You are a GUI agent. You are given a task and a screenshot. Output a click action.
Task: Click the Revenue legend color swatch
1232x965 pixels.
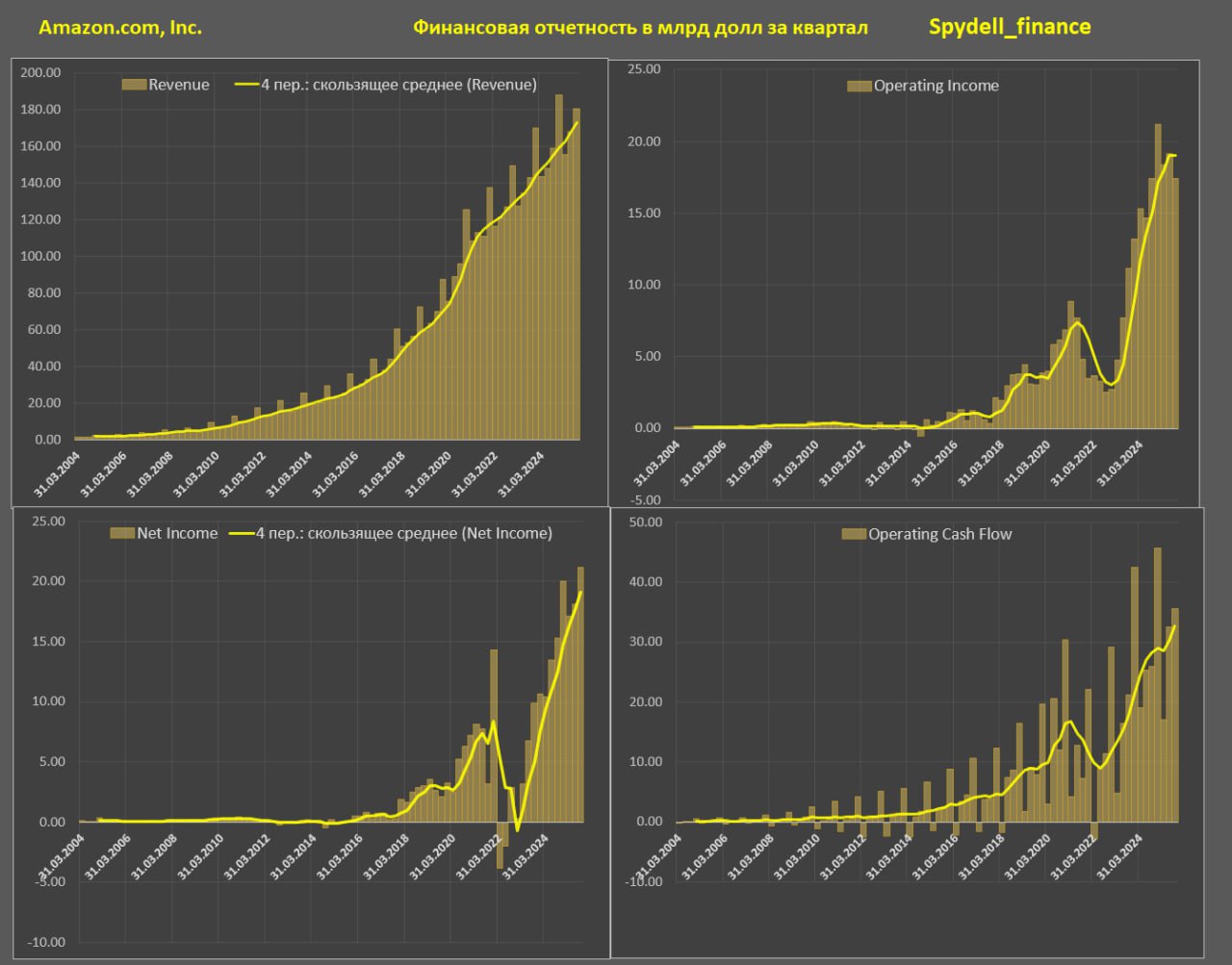click(134, 85)
